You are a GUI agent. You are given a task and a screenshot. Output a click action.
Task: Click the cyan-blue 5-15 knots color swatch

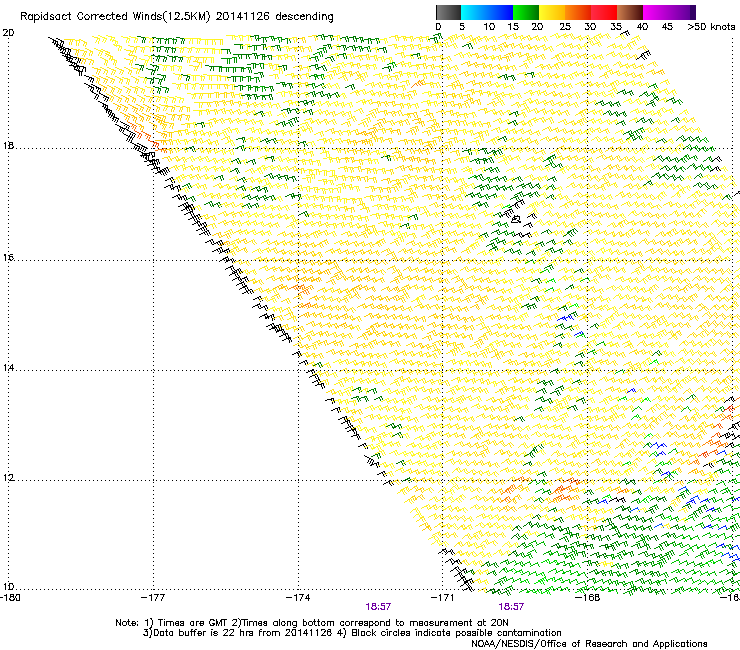tap(487, 12)
